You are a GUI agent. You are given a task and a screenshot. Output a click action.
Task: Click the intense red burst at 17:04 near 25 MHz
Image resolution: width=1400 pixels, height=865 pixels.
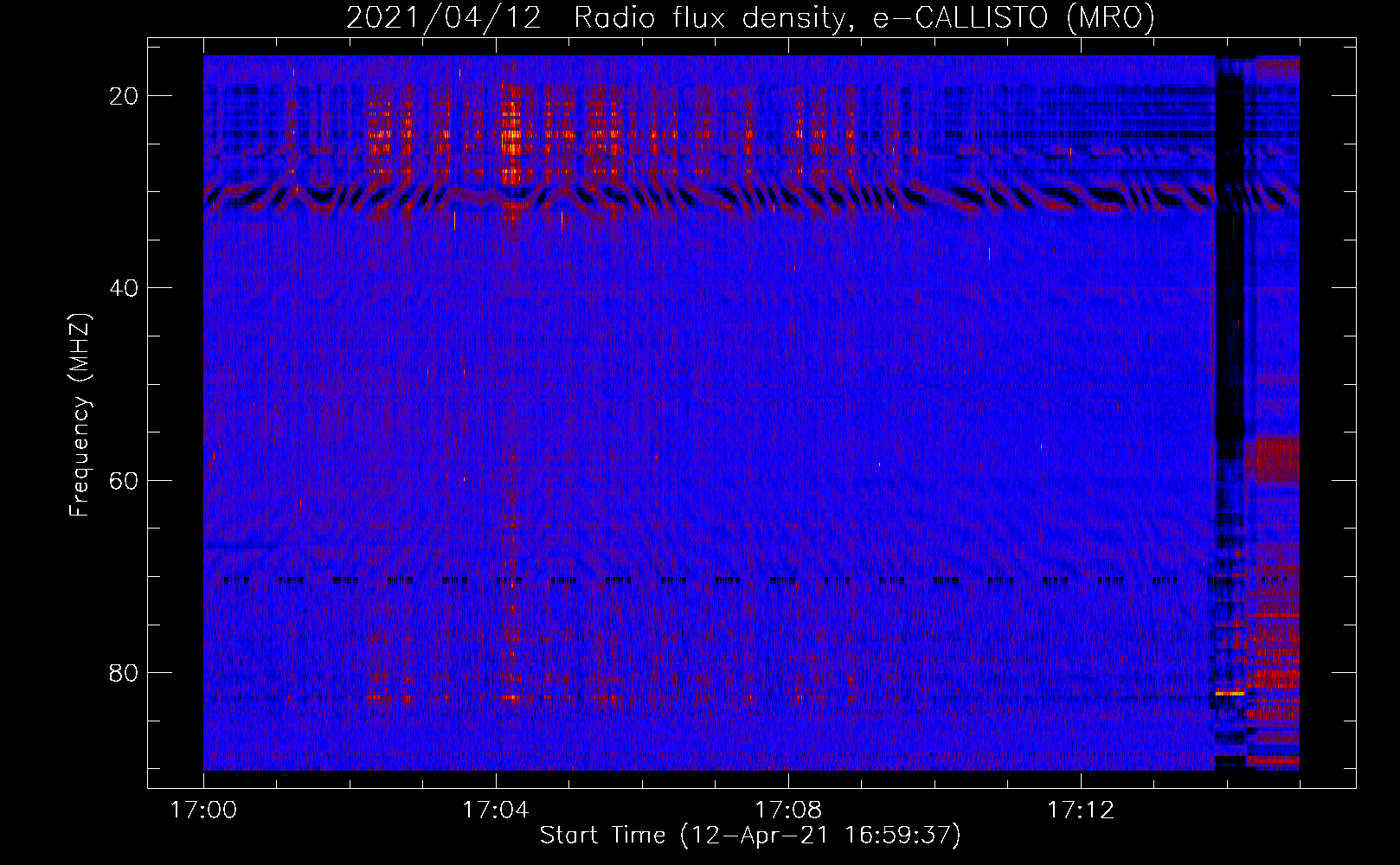coord(512,134)
